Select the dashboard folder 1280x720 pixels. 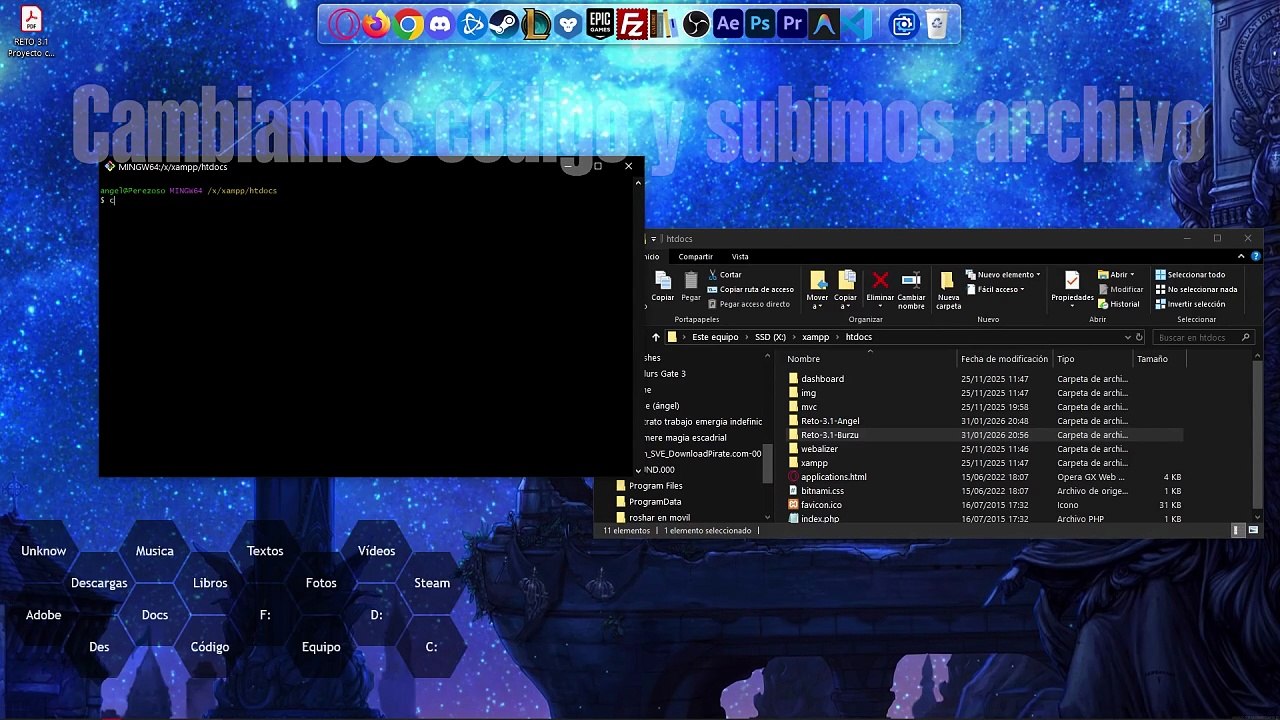984,379
